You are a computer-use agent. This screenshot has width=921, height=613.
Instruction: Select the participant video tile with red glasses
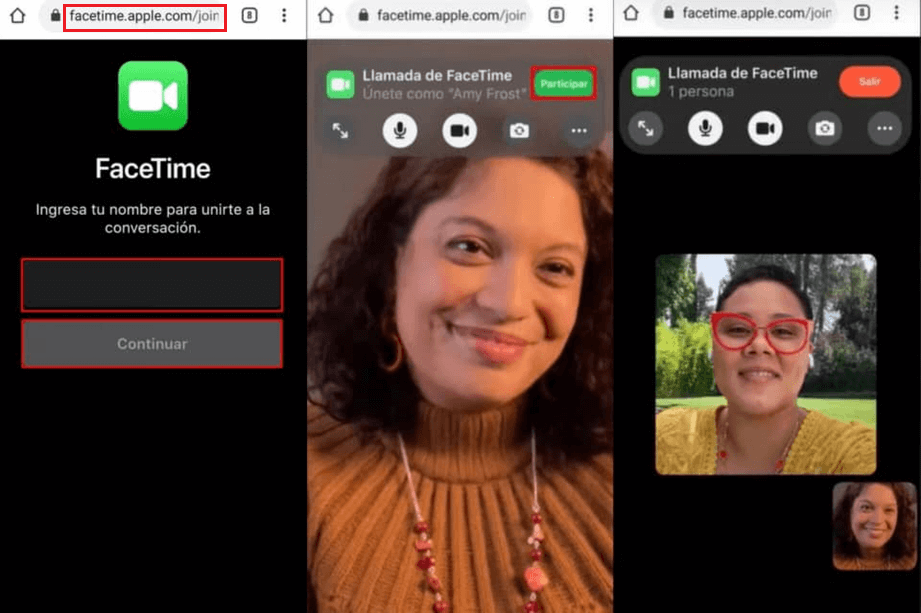tap(766, 364)
